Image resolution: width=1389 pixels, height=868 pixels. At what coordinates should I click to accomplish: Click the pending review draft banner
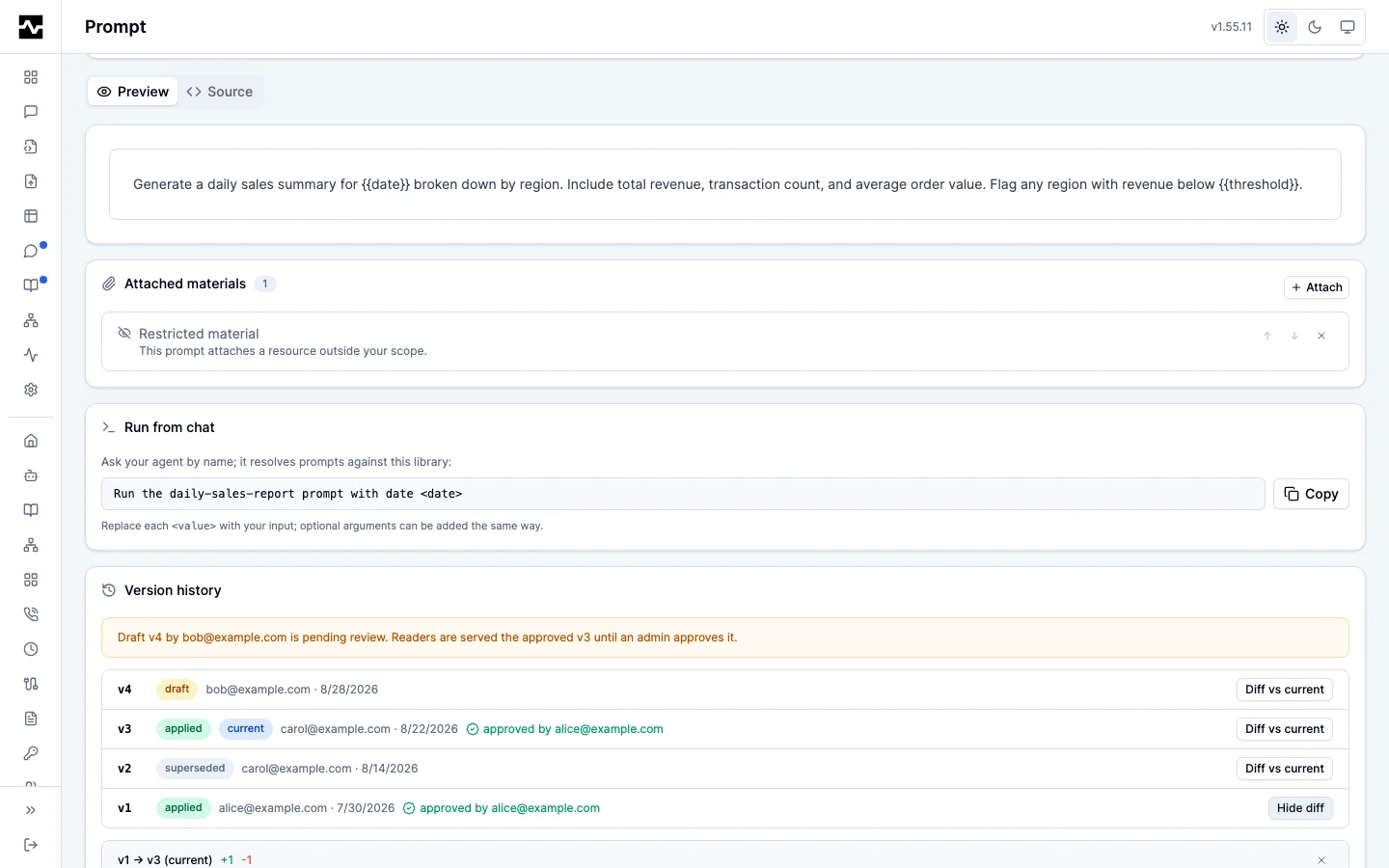tap(725, 637)
